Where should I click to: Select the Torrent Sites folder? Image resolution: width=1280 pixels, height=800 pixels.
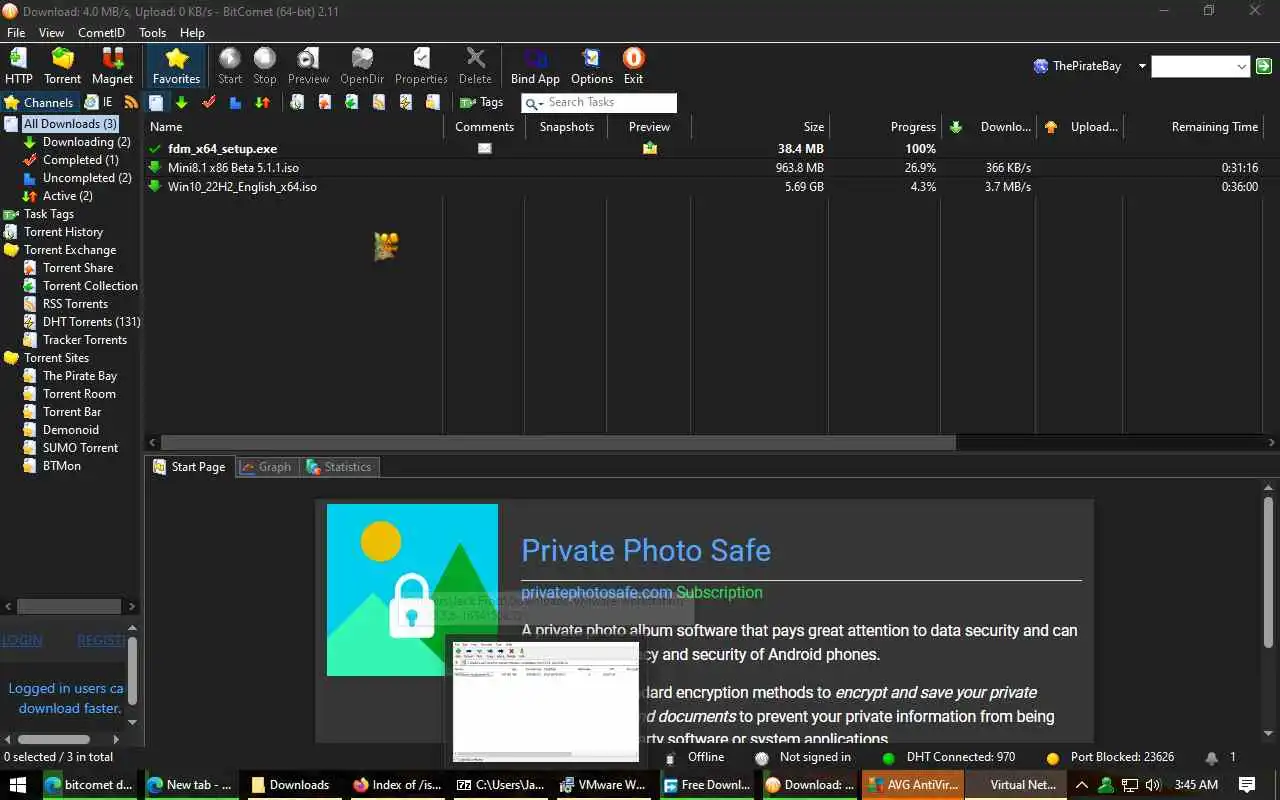click(56, 358)
